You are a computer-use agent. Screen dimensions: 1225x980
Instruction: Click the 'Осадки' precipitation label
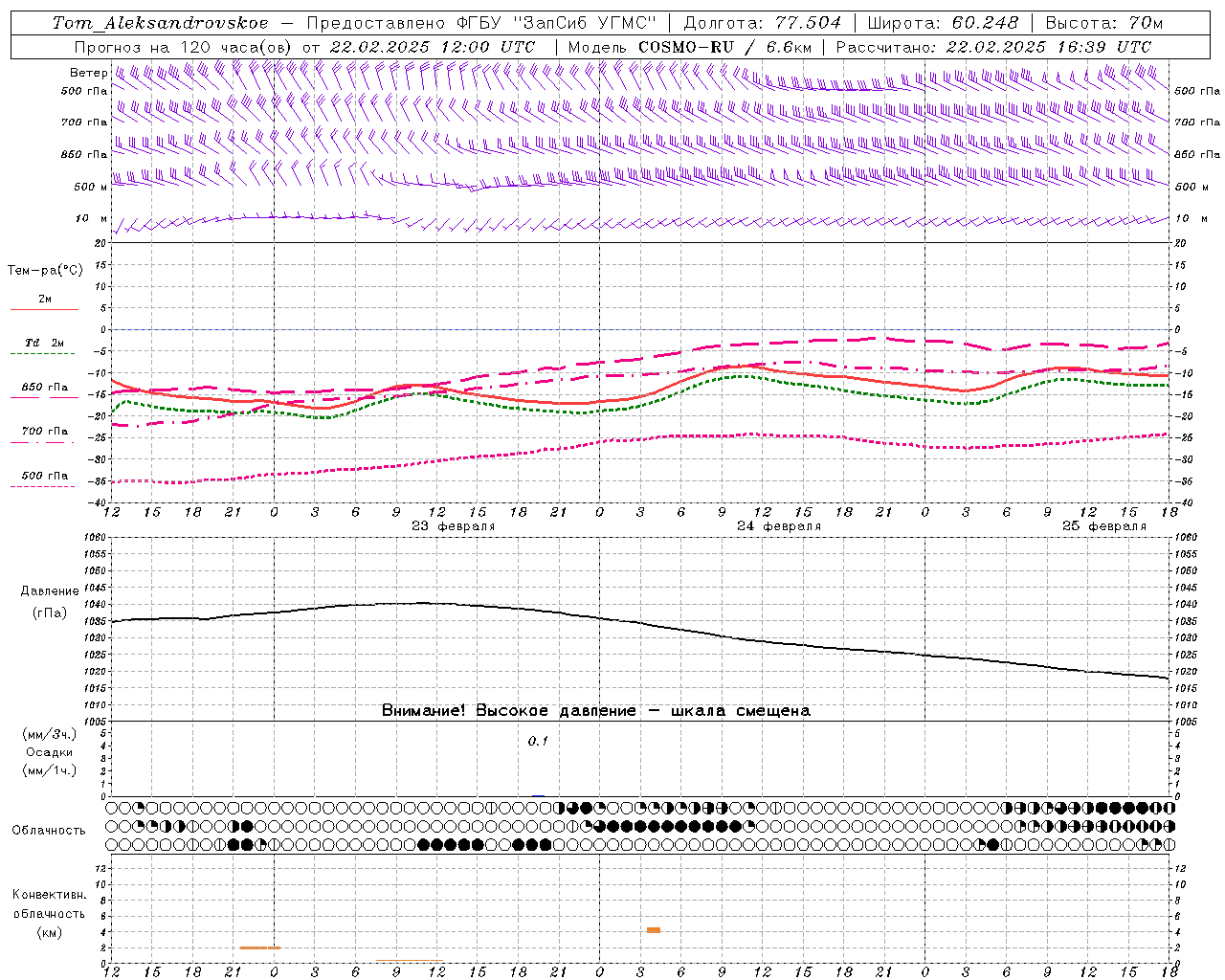[x=50, y=752]
